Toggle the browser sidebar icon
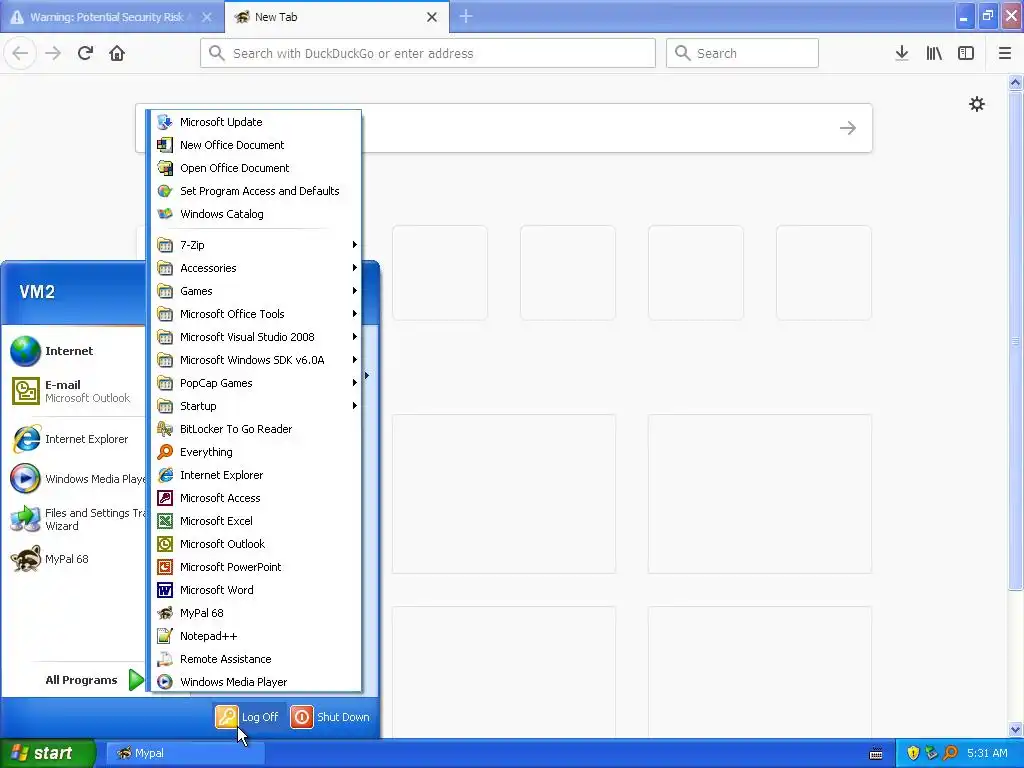The width and height of the screenshot is (1024, 768). coord(966,53)
